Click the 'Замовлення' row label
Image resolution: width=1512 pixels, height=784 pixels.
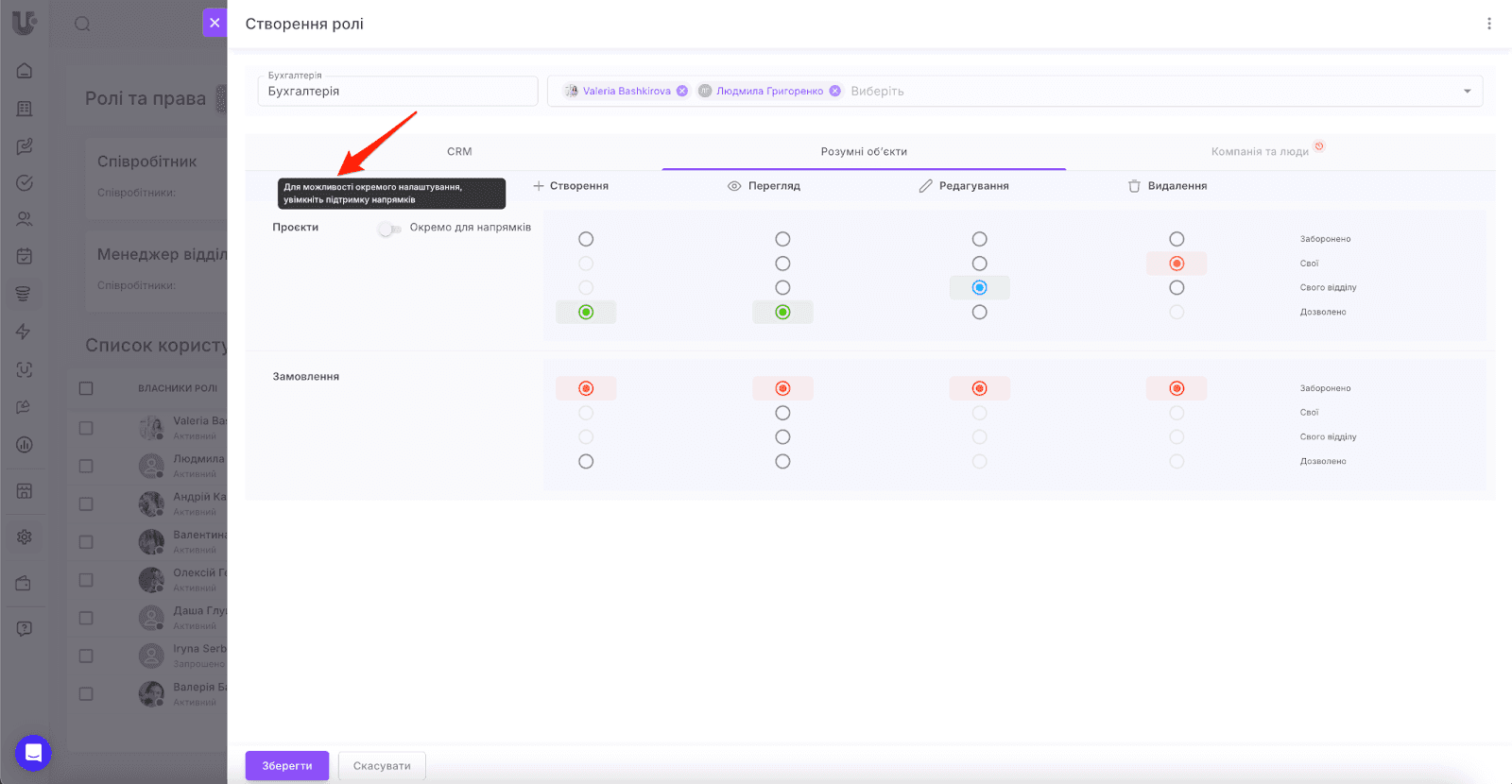306,377
